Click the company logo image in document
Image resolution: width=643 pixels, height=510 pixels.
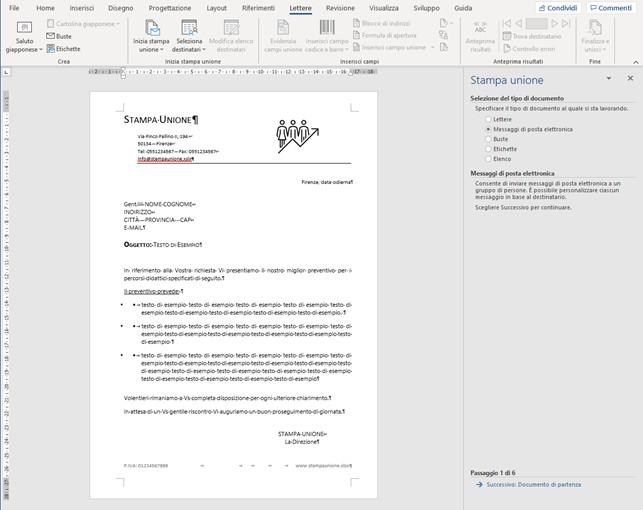(x=297, y=137)
